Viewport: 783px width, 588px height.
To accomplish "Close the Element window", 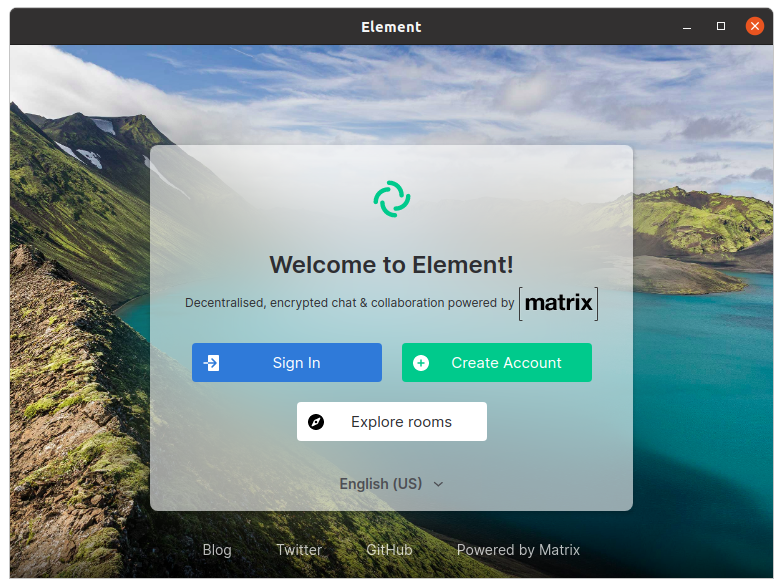I will point(755,26).
